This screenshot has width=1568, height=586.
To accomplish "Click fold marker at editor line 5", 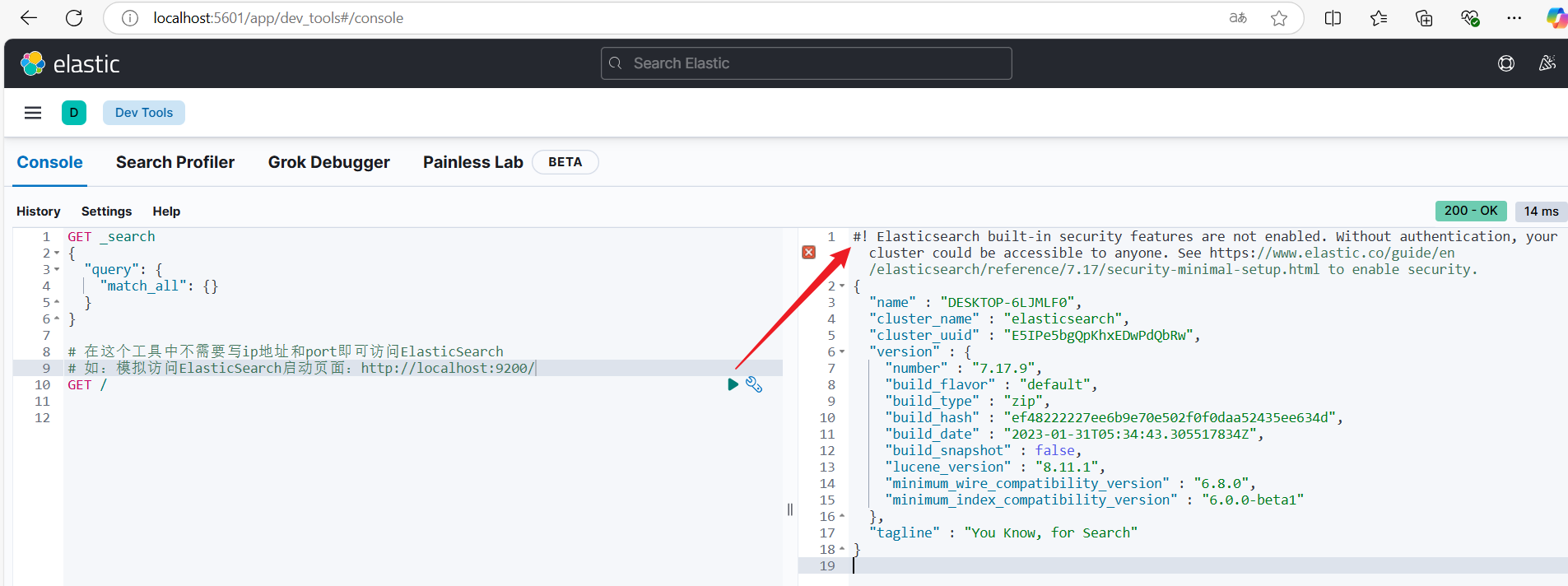I will pyautogui.click(x=57, y=302).
